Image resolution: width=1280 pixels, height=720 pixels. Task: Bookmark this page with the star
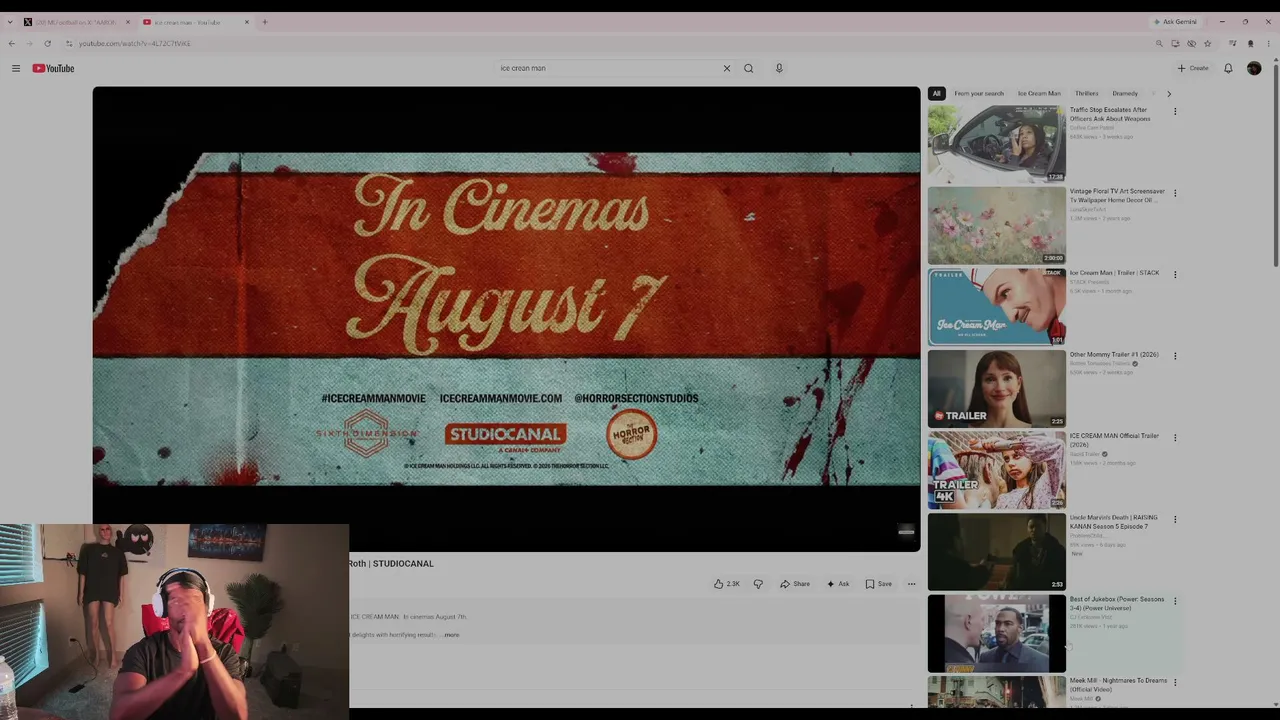point(1207,43)
